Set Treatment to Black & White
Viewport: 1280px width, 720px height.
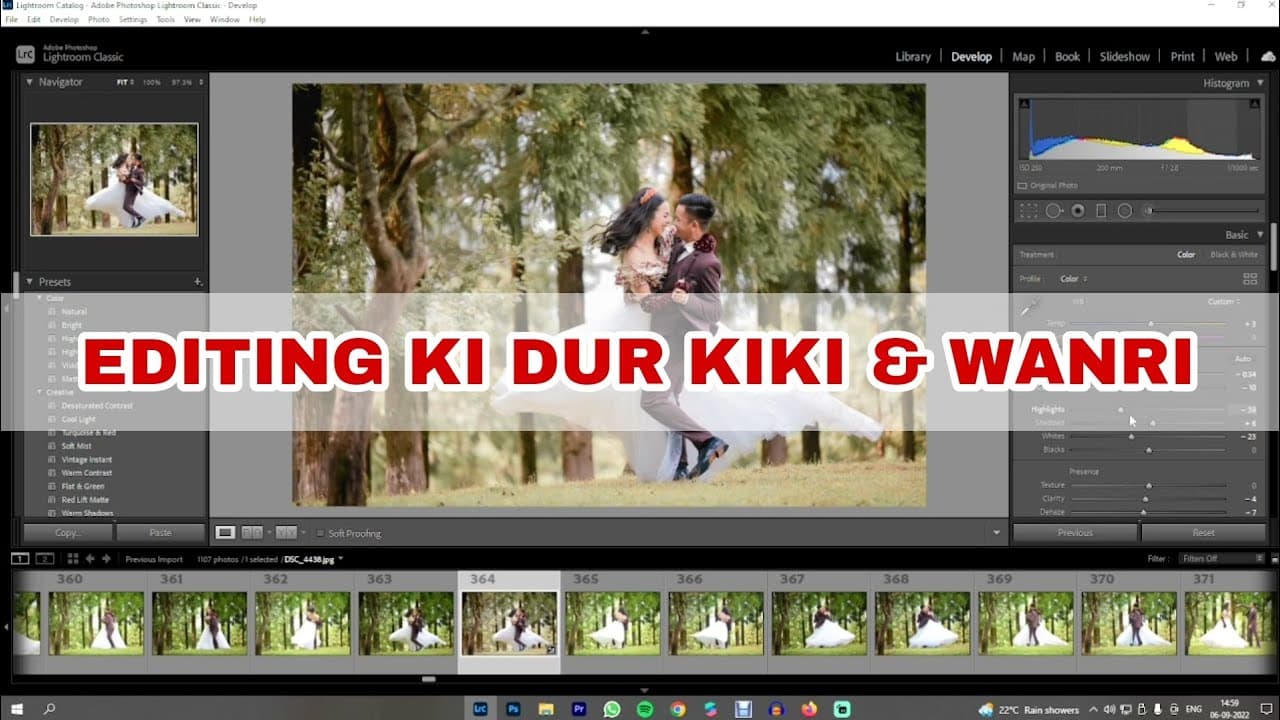[1234, 255]
